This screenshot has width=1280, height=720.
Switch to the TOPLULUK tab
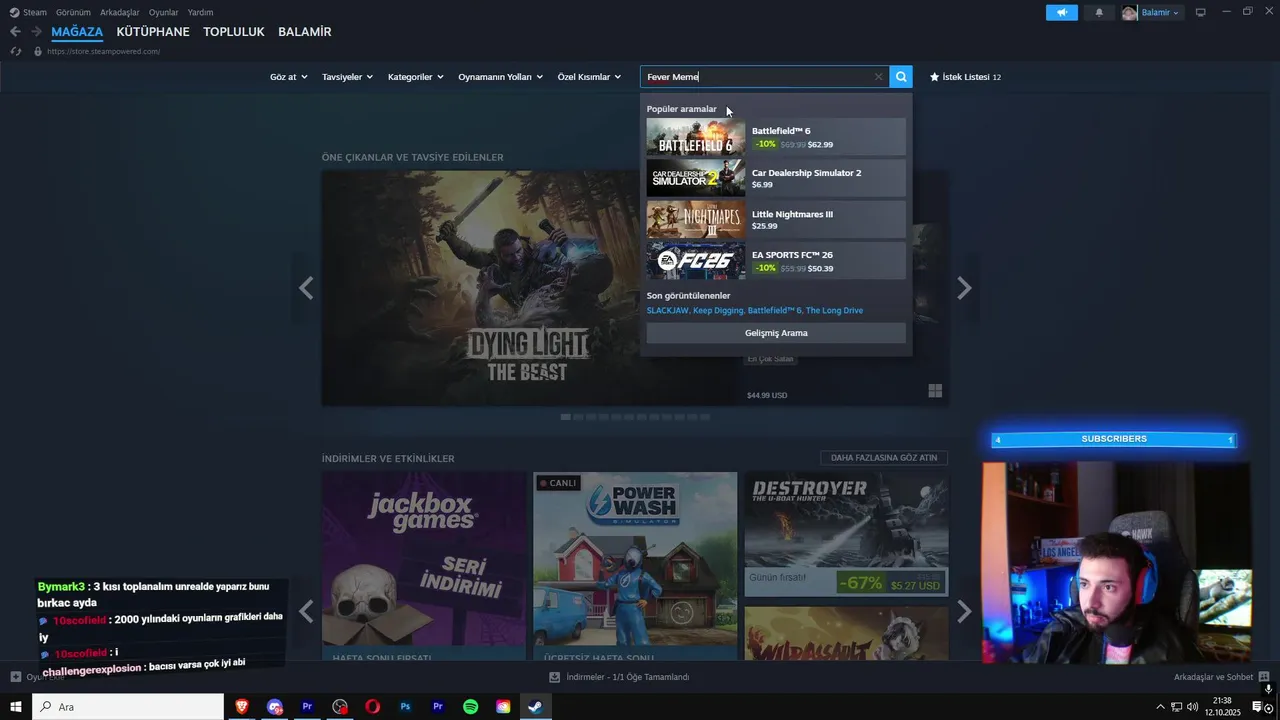pyautogui.click(x=234, y=32)
